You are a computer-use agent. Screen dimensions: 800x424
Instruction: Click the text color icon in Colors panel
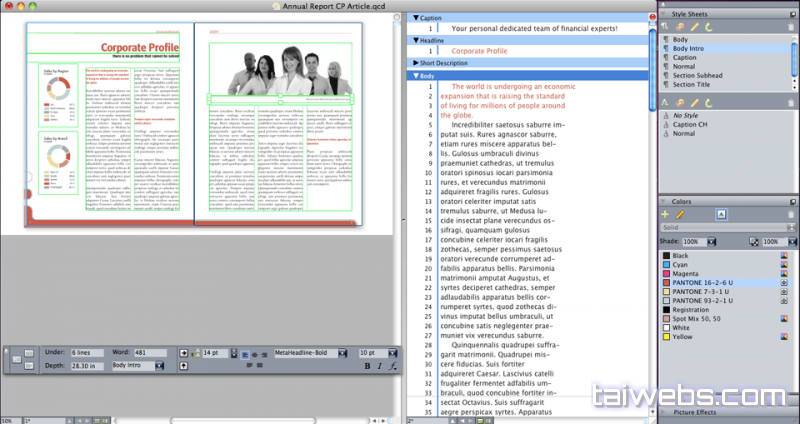[x=720, y=214]
